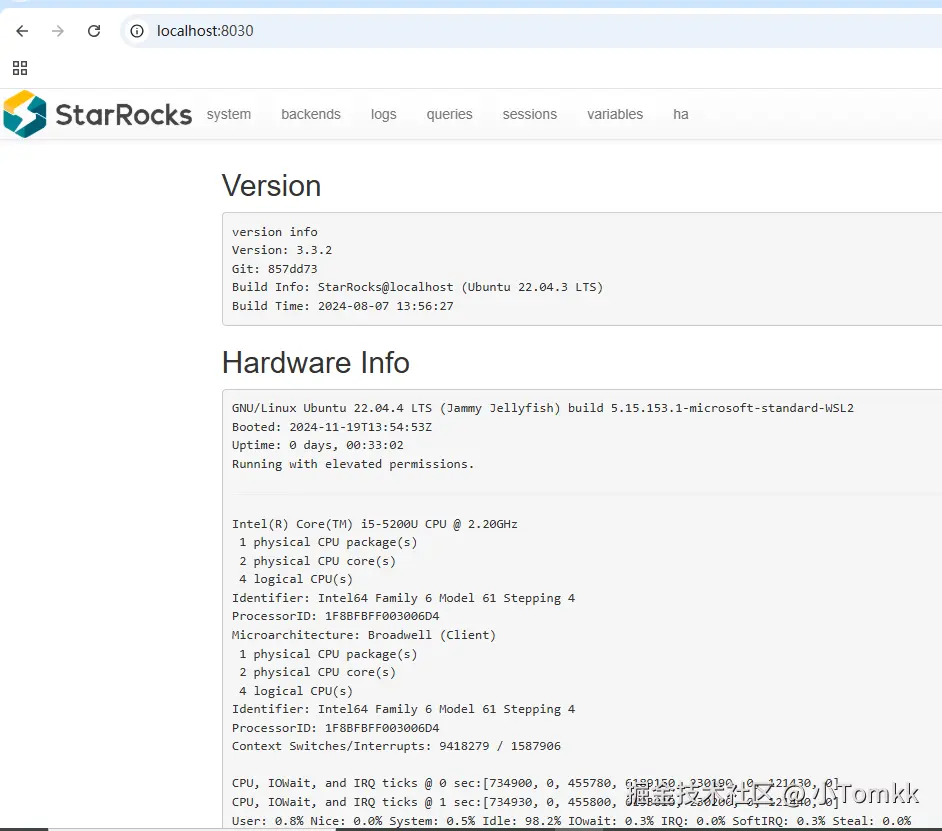The height and width of the screenshot is (831, 942).
Task: Click the StarRocks logo
Action: (x=97, y=114)
